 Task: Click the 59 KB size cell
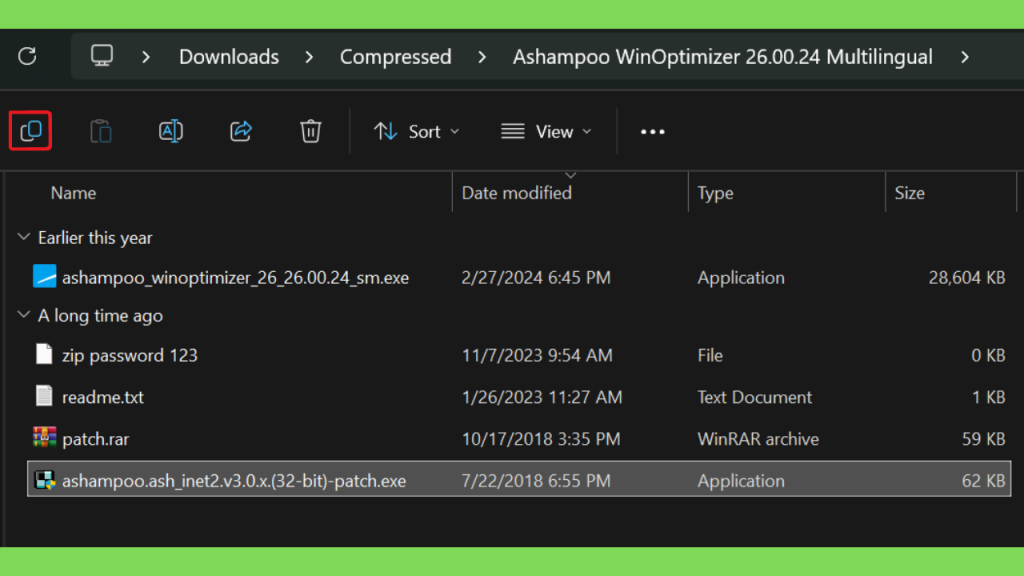coord(983,439)
